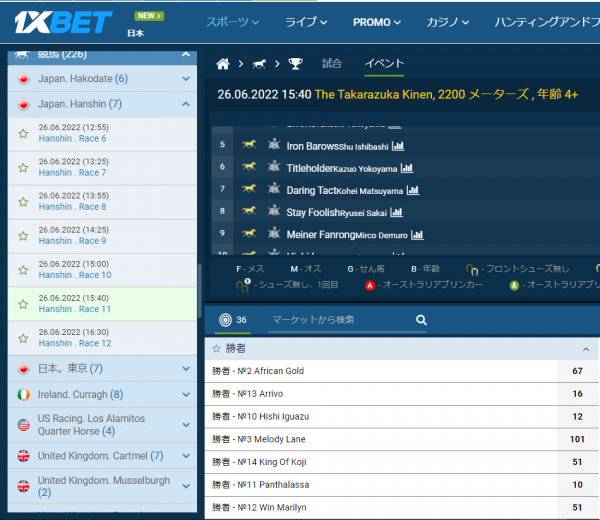Favorite Hanshin Race 6 with star
This screenshot has height=520, width=600.
point(23,134)
